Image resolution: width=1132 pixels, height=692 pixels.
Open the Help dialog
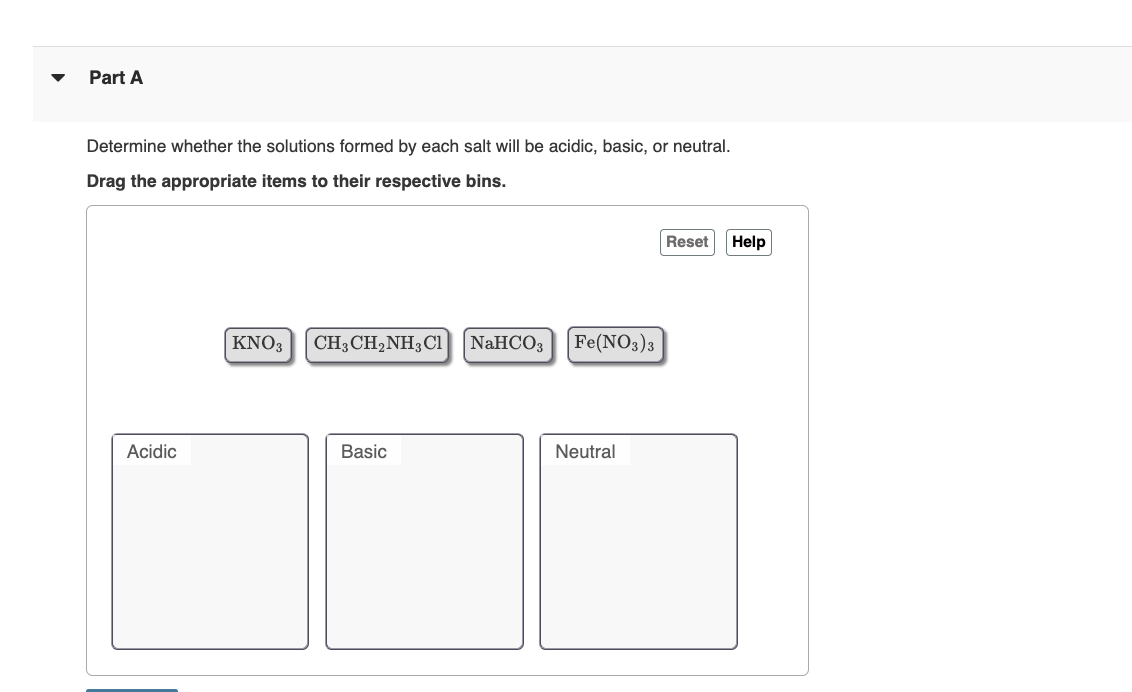click(x=748, y=241)
